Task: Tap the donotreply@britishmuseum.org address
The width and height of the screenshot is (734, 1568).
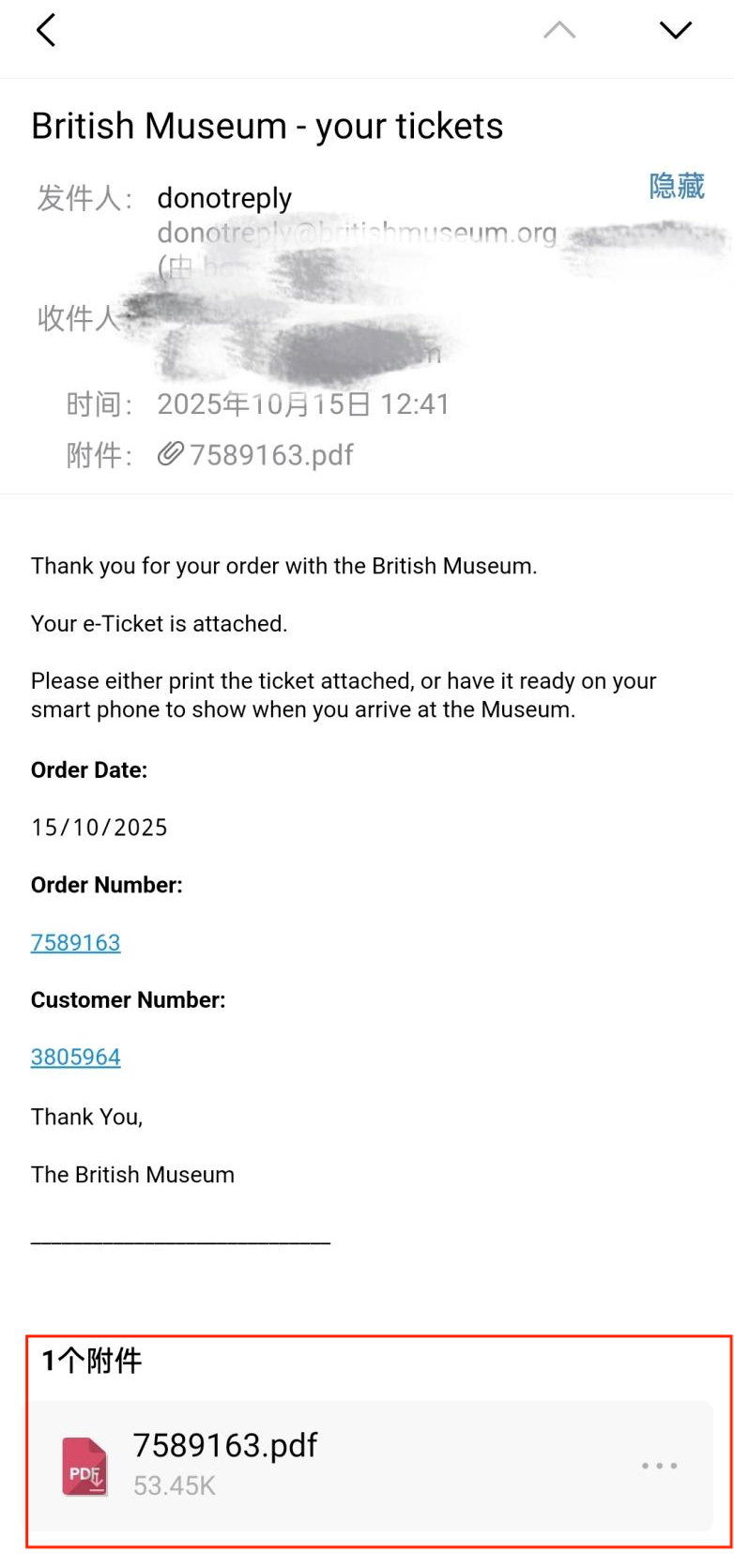Action: (357, 233)
